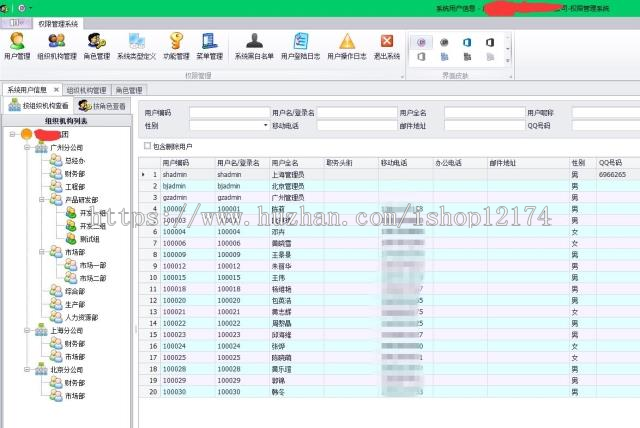The image size is (640, 428).
Task: Select 生产部 in the tree
Action: (75, 304)
